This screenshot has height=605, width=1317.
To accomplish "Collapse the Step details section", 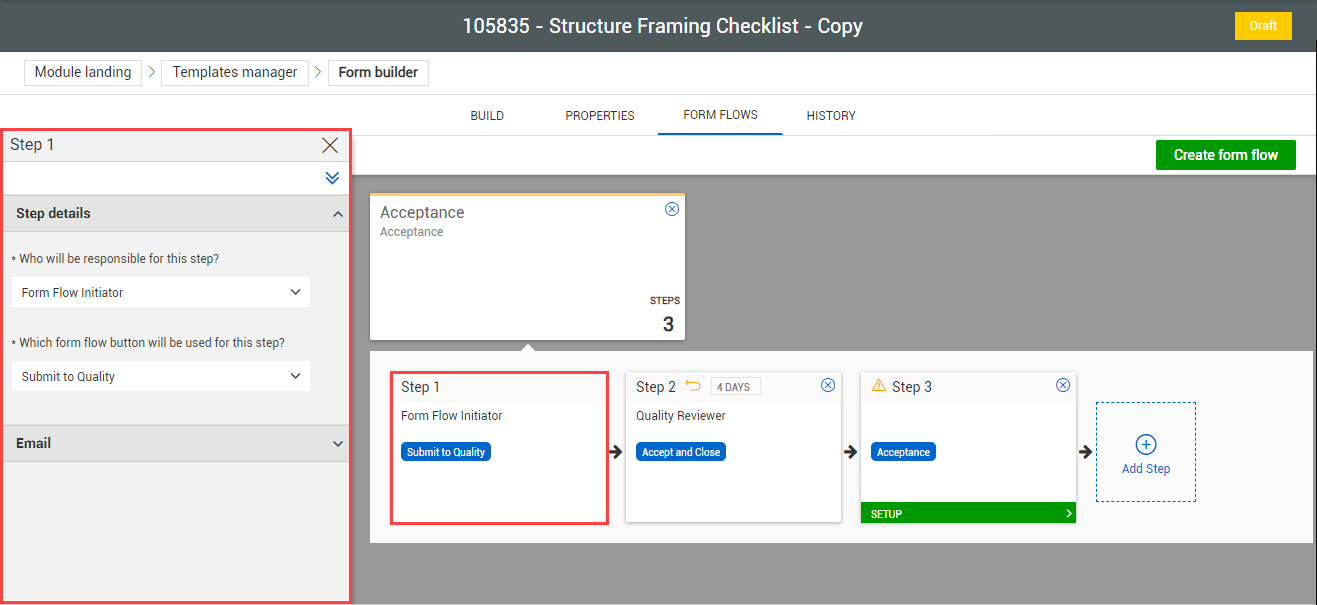I will pyautogui.click(x=337, y=213).
